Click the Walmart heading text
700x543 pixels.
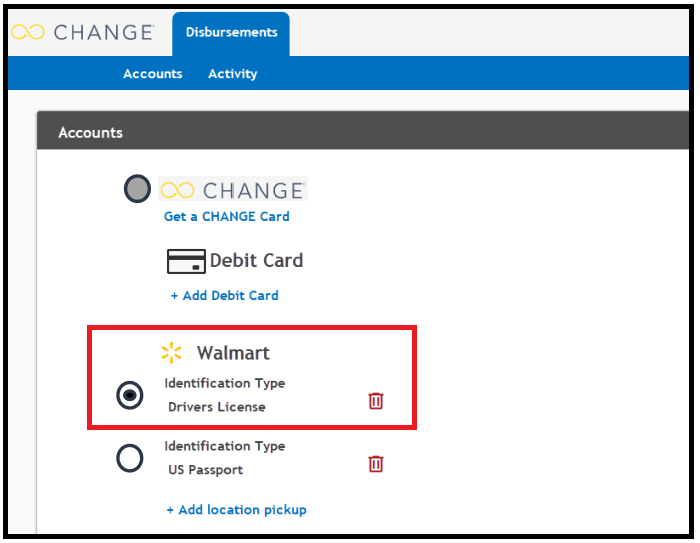(233, 353)
